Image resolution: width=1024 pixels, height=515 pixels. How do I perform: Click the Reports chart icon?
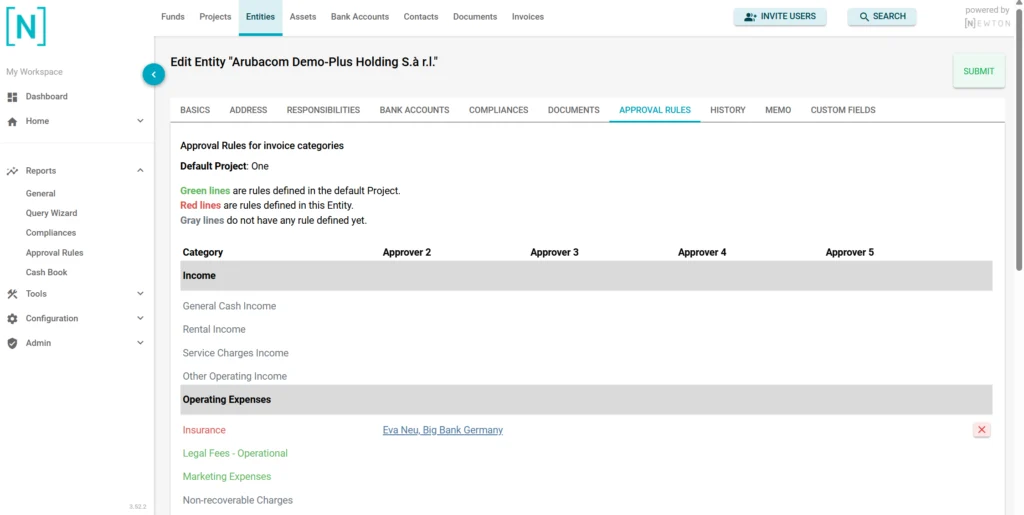12,171
